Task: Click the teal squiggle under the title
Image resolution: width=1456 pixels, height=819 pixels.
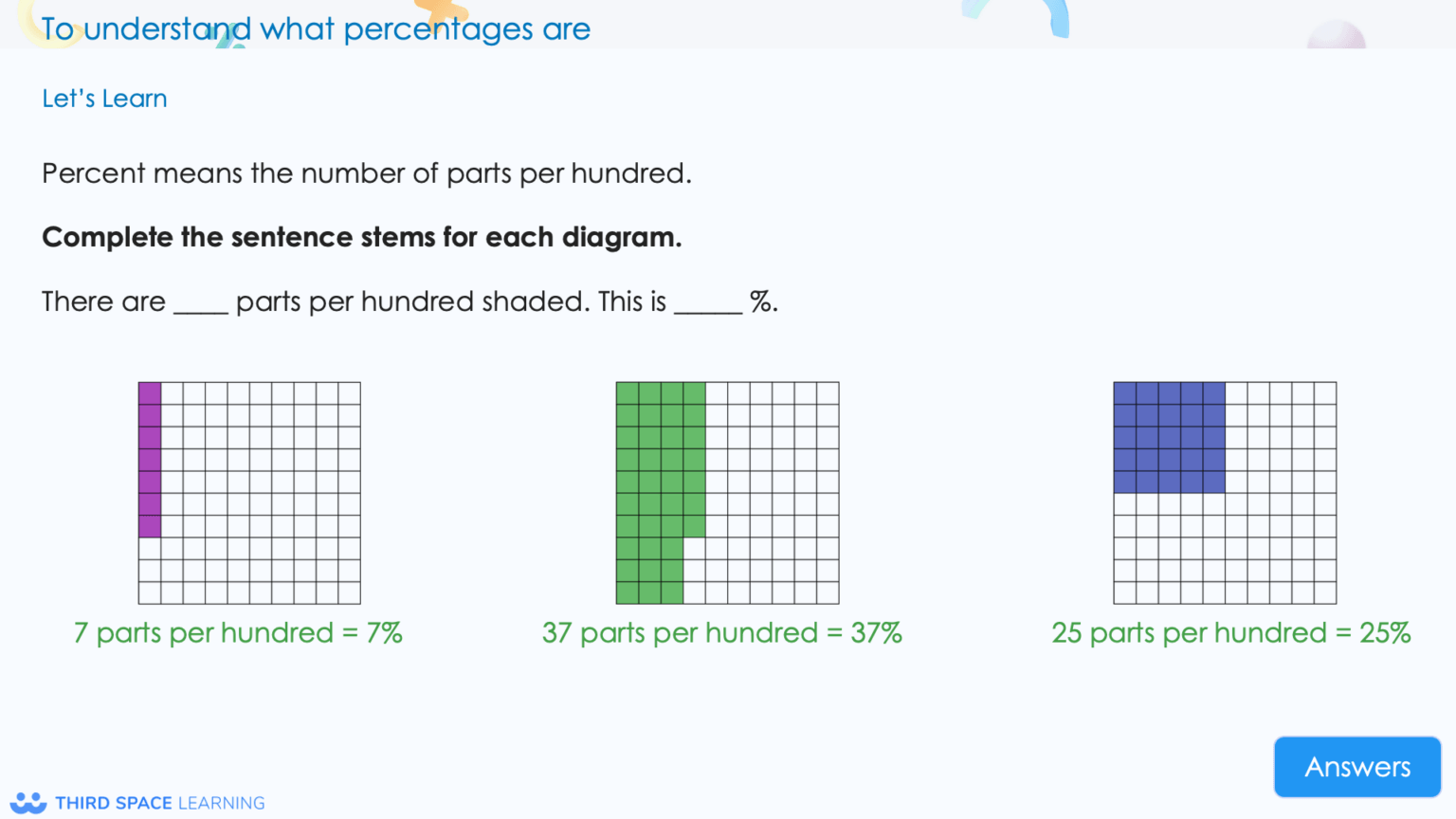Action: 226,38
